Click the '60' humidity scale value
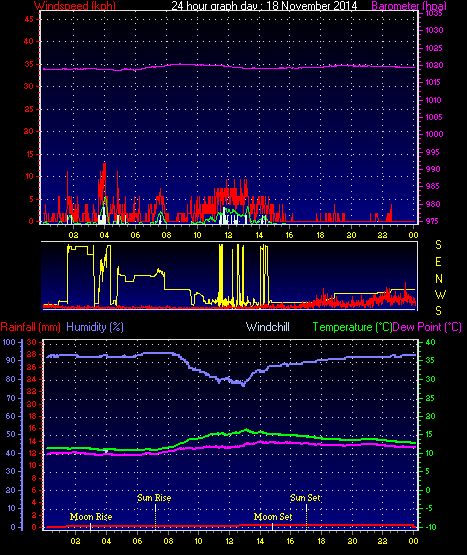 [x=11, y=416]
